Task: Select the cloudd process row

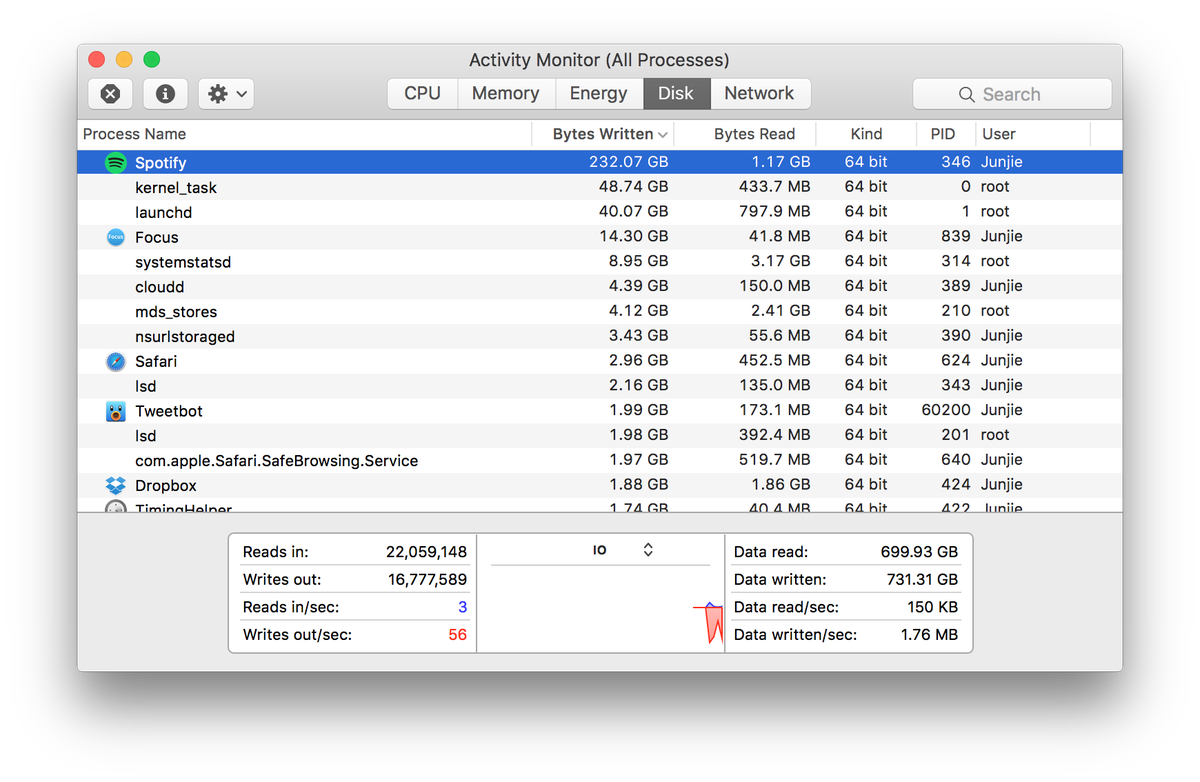Action: tap(600, 286)
